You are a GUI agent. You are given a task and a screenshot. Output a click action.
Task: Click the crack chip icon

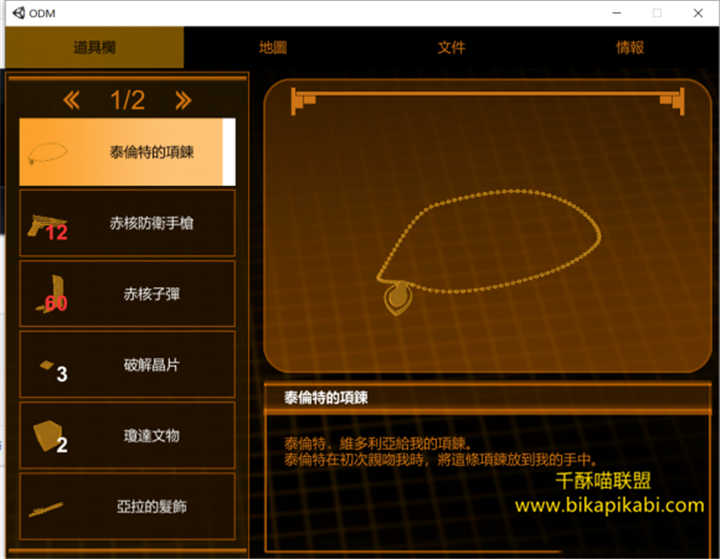(46, 367)
